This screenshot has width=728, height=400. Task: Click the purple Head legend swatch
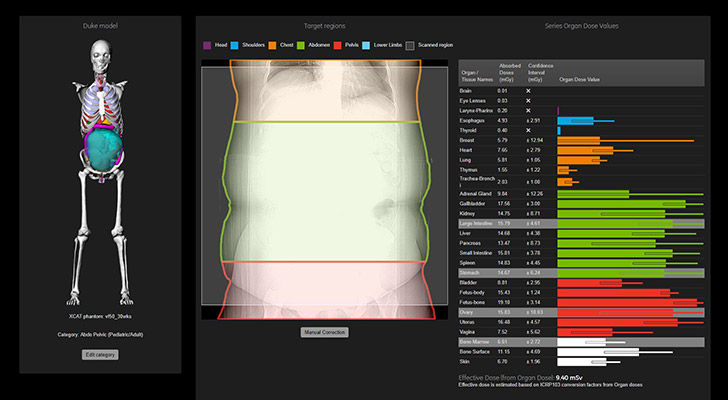click(x=207, y=45)
